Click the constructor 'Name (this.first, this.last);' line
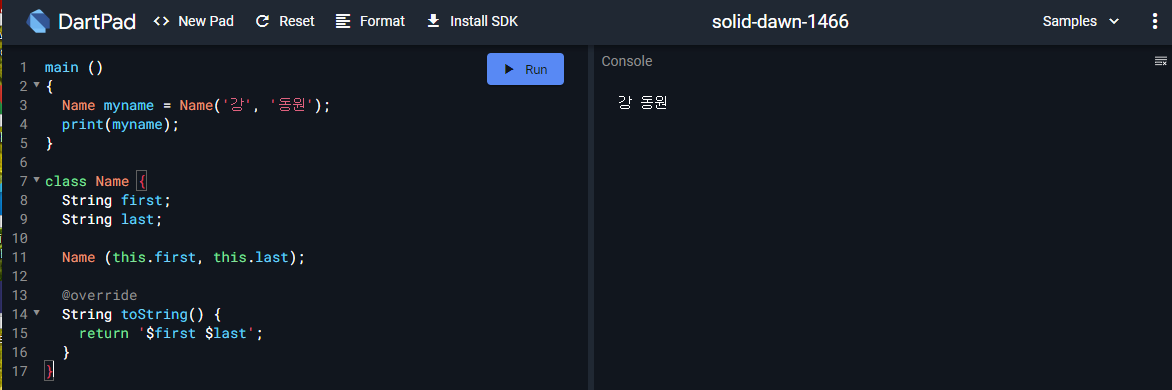Screen dimensions: 1172x390 click(184, 258)
